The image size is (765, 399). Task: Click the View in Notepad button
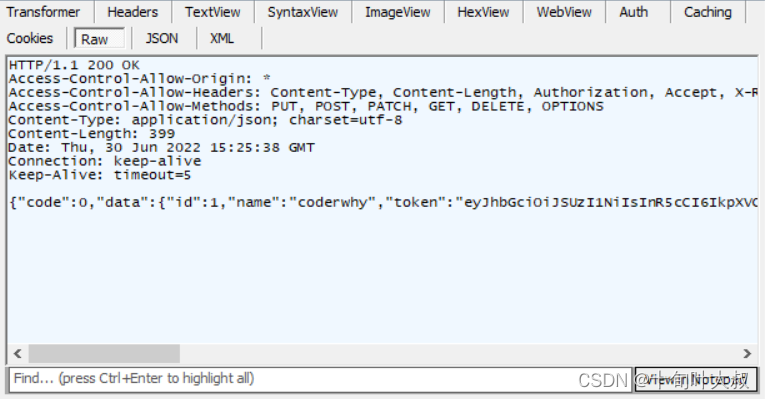pos(696,379)
